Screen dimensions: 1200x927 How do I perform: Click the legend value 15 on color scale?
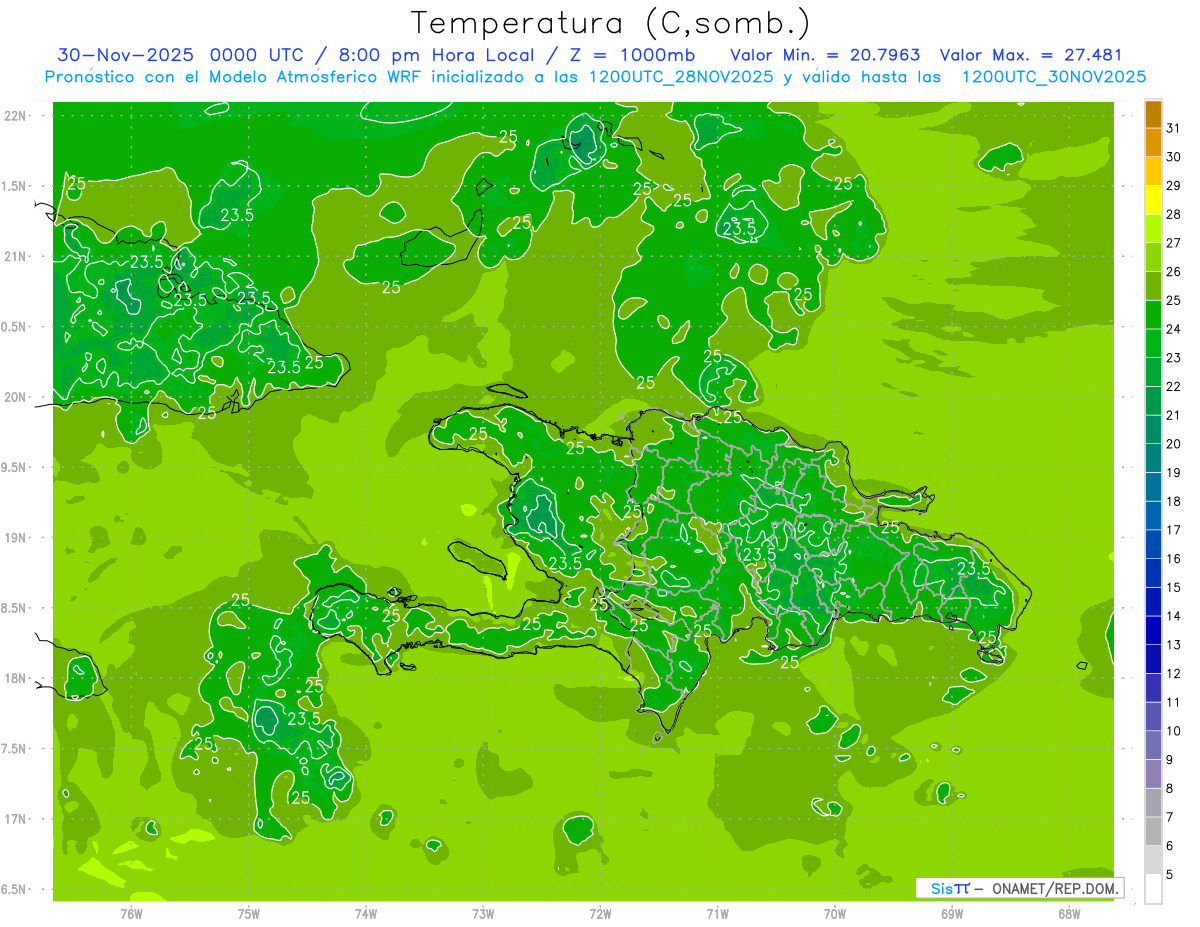(1174, 587)
